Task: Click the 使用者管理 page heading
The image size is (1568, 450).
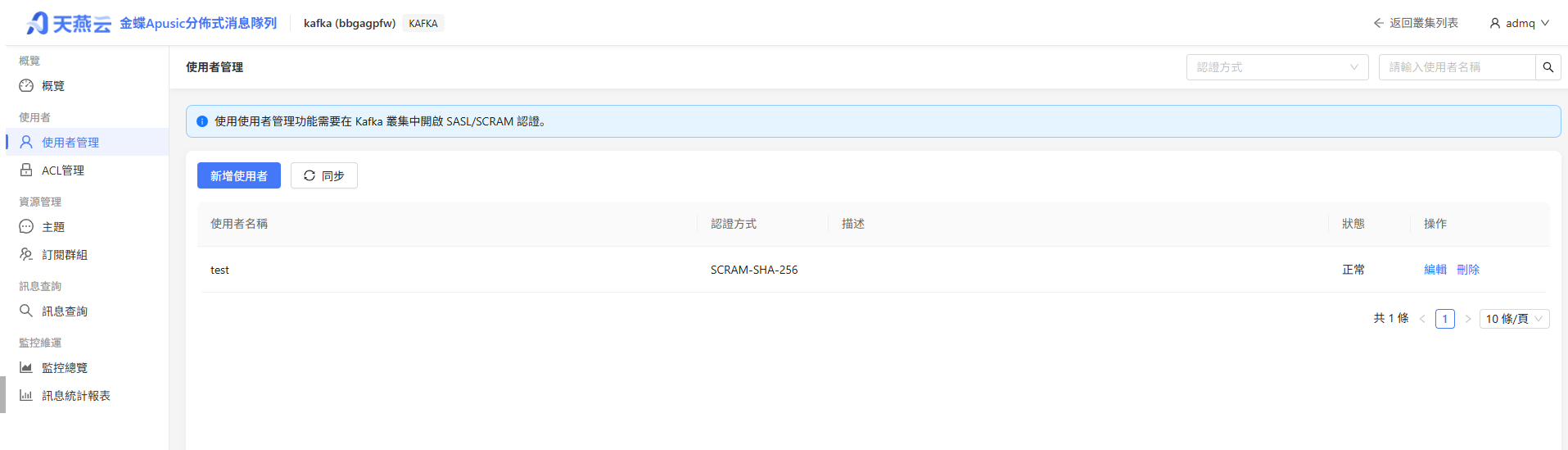Action: click(x=215, y=67)
